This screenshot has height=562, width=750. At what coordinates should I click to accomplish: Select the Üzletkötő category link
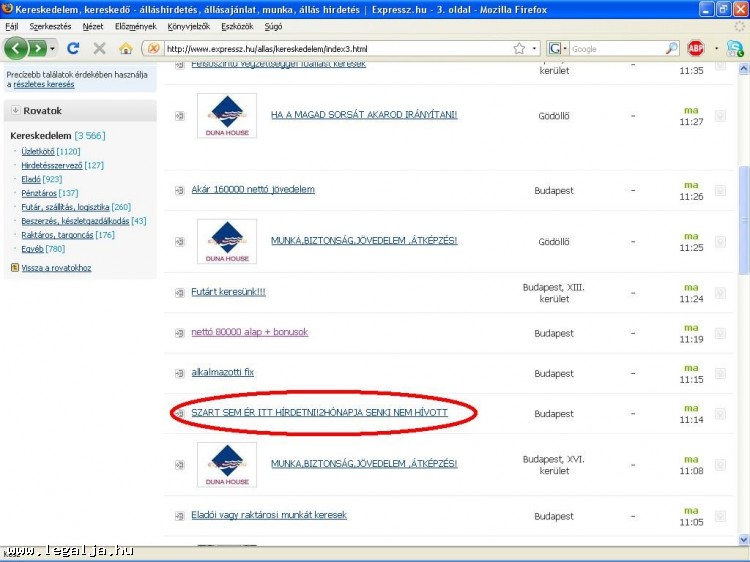(x=37, y=151)
